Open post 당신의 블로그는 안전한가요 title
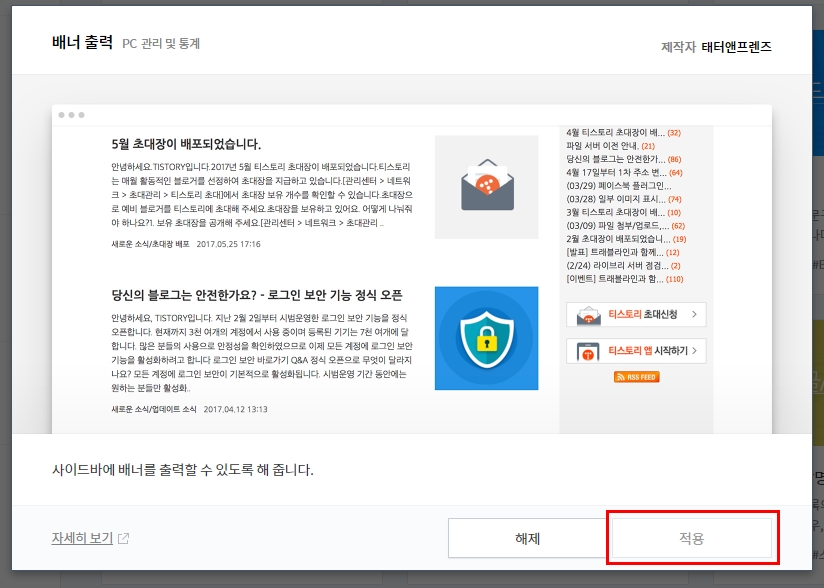The height and width of the screenshot is (588, 824). click(x=257, y=295)
